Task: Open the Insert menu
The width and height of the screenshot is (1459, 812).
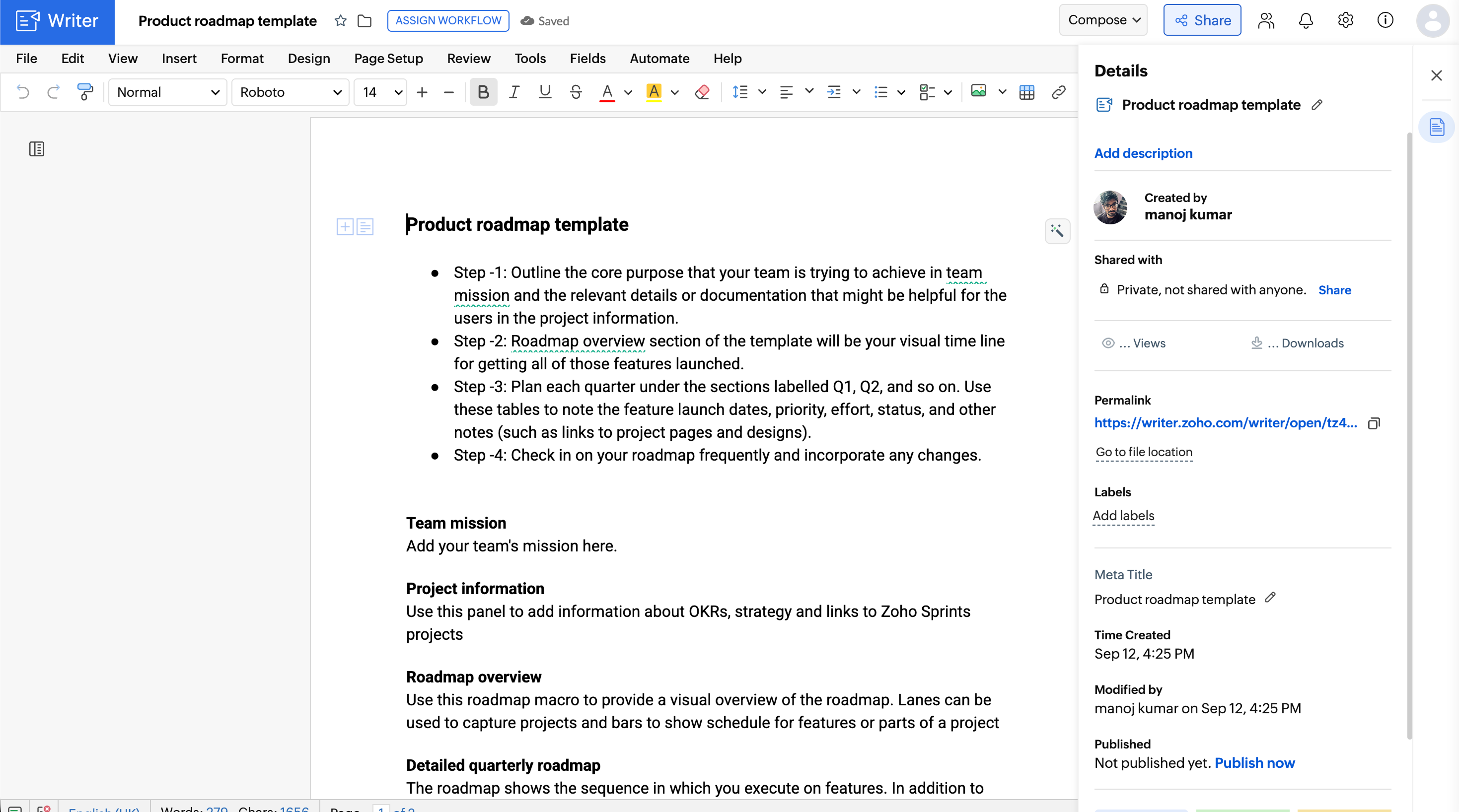Action: coord(179,59)
